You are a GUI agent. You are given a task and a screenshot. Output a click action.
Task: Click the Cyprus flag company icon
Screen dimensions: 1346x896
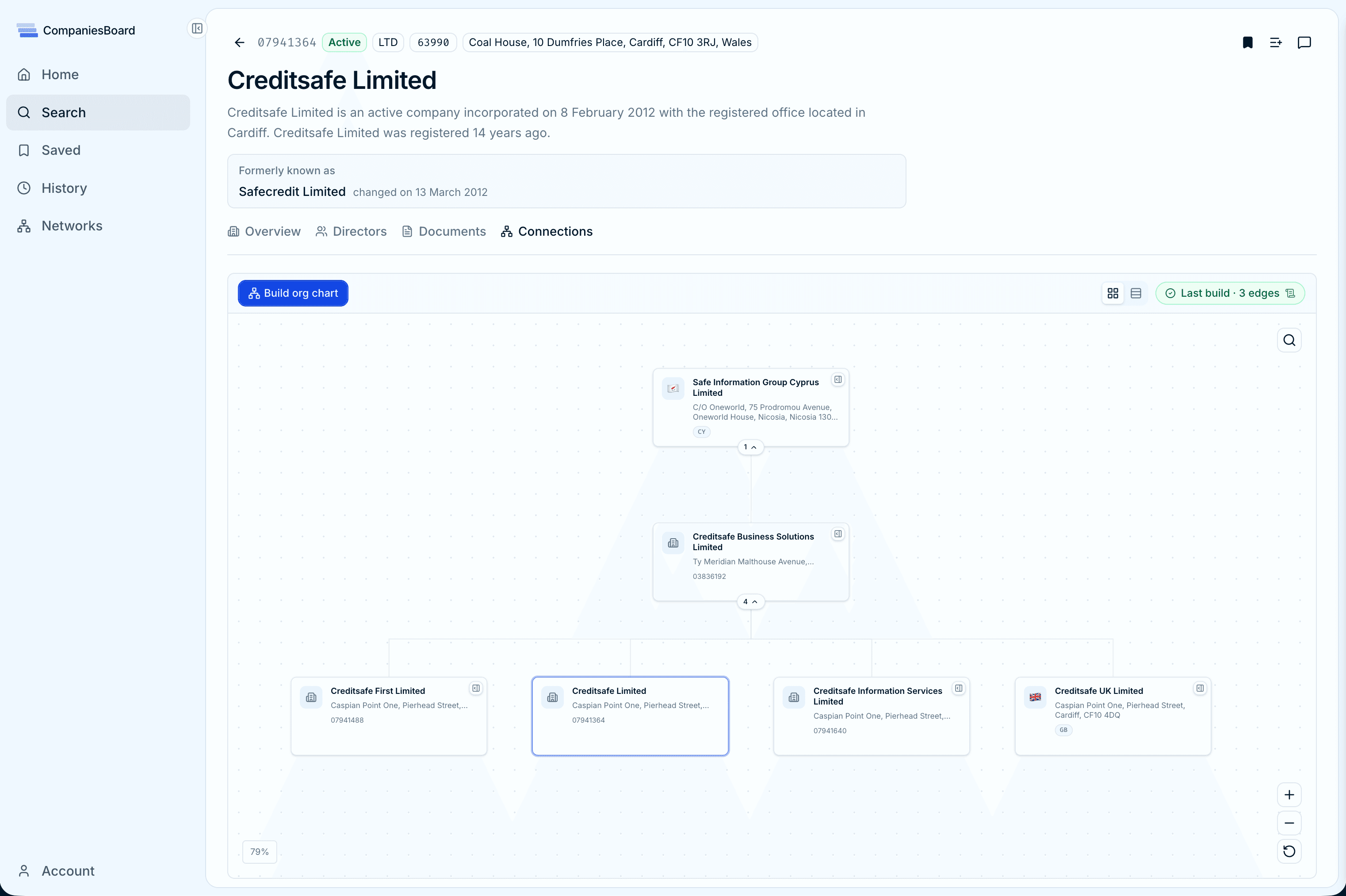tap(673, 389)
